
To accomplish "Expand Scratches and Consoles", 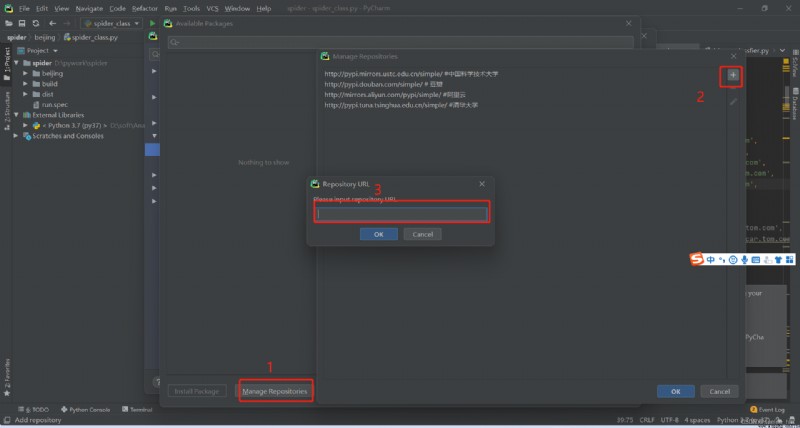I will (16, 136).
